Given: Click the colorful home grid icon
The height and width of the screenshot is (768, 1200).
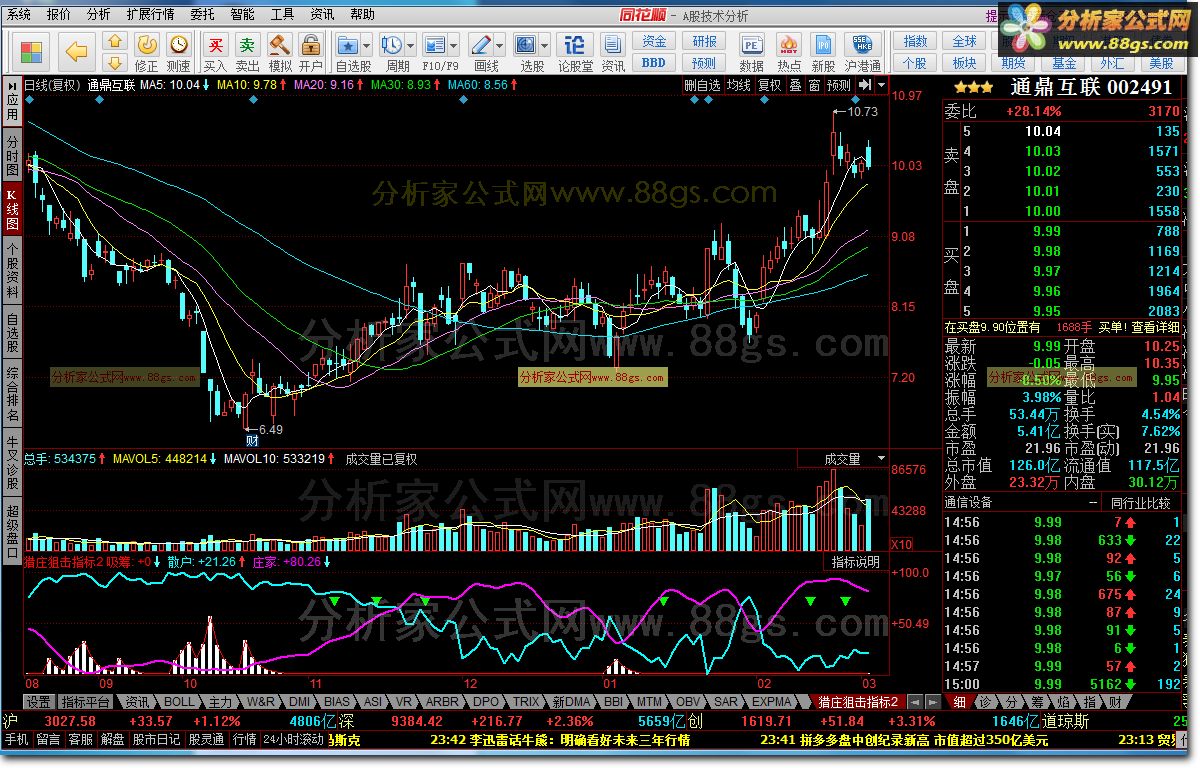Looking at the screenshot, I should tap(32, 50).
